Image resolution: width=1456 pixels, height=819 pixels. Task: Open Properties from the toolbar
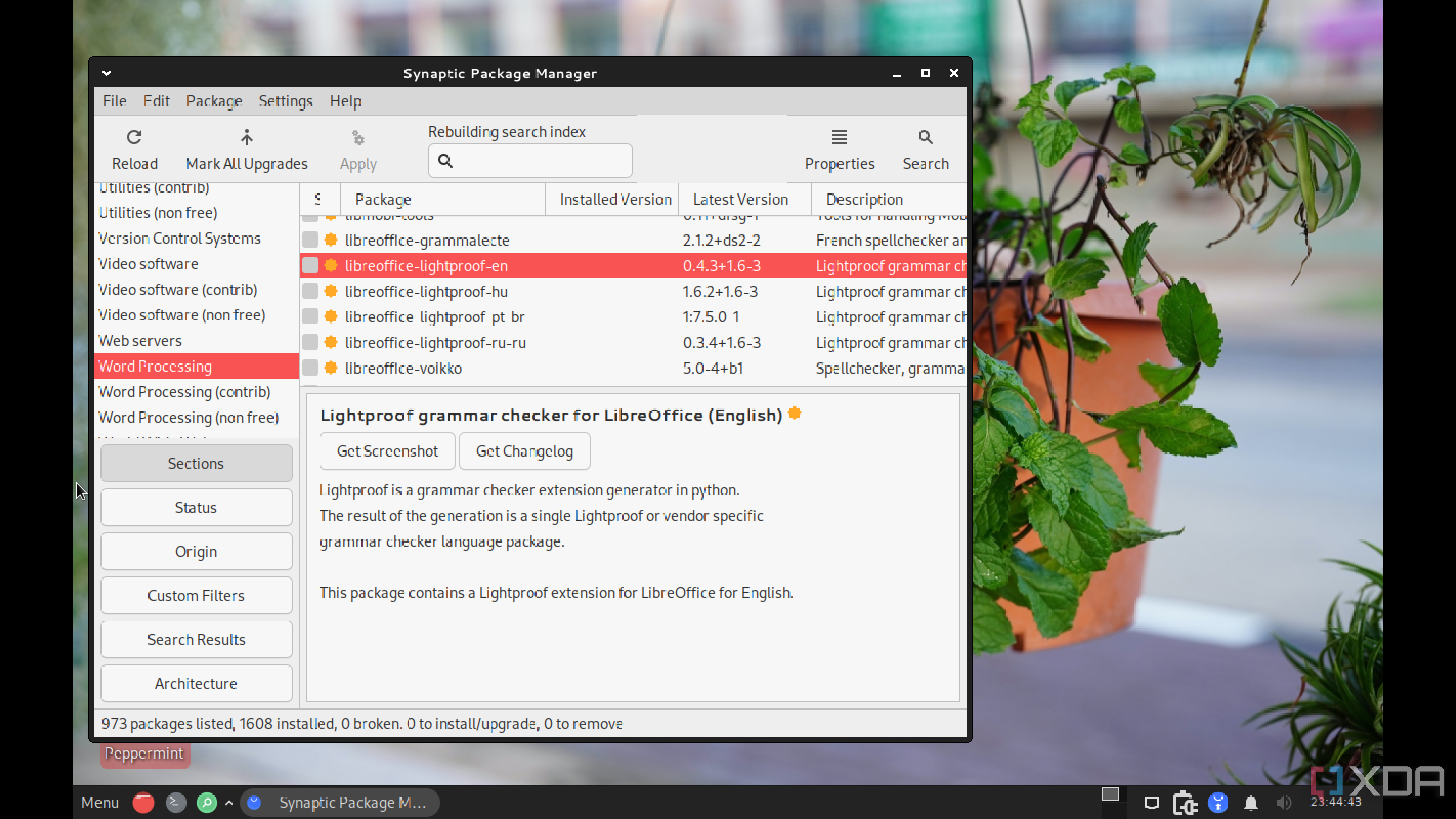[839, 150]
